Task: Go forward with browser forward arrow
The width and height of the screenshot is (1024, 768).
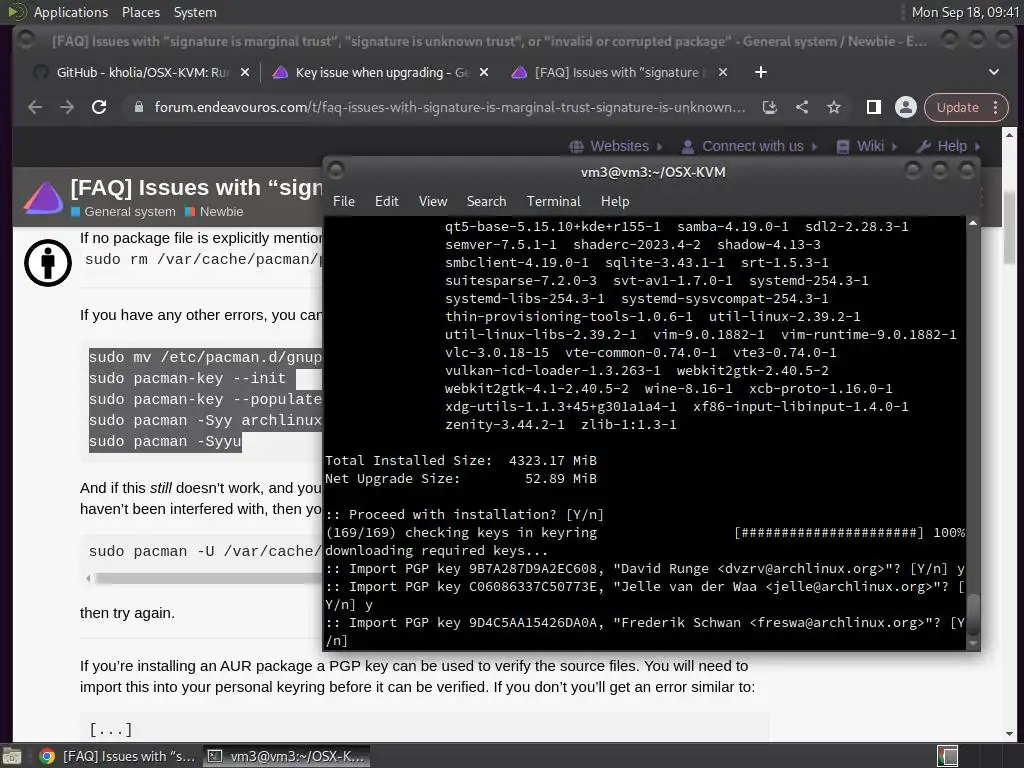Action: pos(67,107)
